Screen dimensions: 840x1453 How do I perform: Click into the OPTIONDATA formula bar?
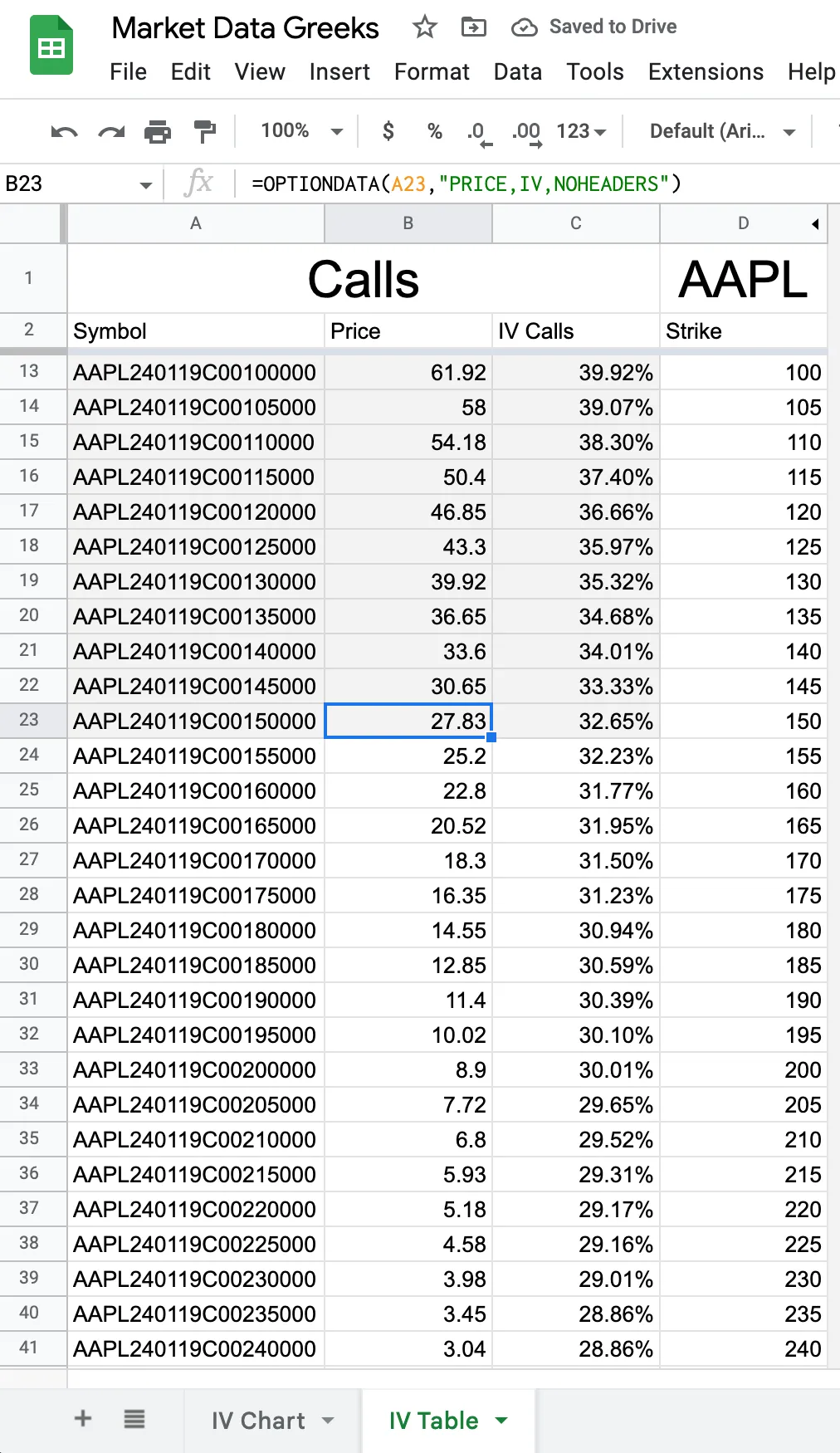(x=540, y=183)
